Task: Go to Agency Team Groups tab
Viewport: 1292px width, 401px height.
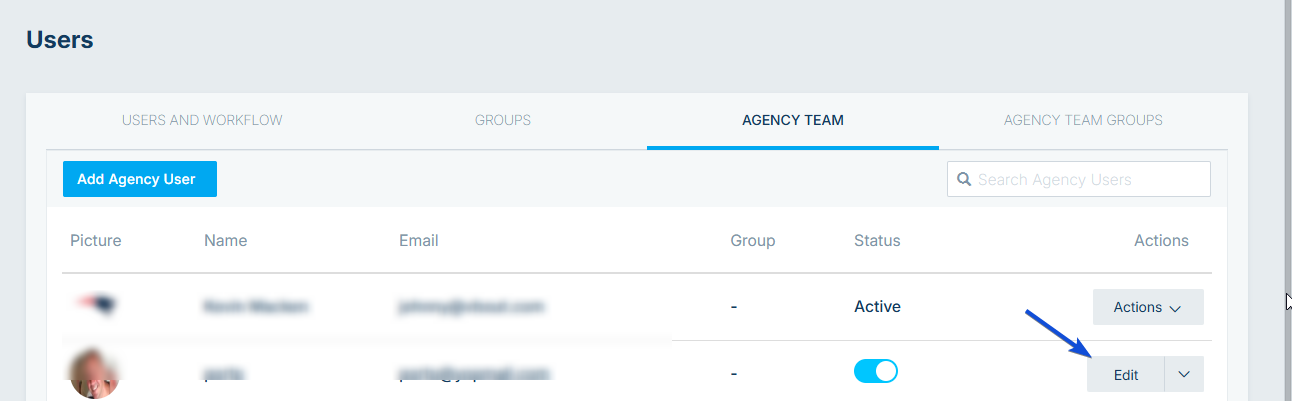Action: (x=1083, y=120)
